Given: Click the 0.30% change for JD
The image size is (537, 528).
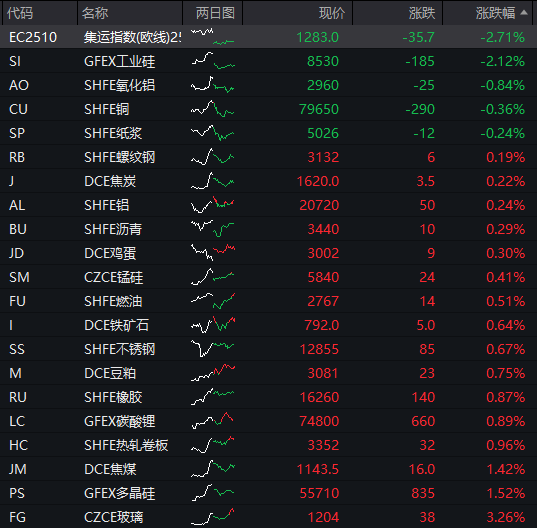Looking at the screenshot, I should (x=505, y=253).
